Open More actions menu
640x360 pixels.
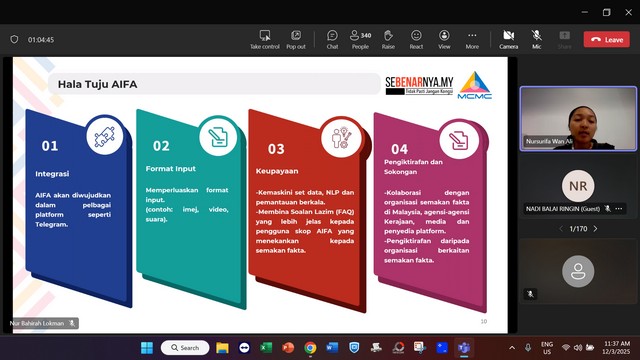472,40
